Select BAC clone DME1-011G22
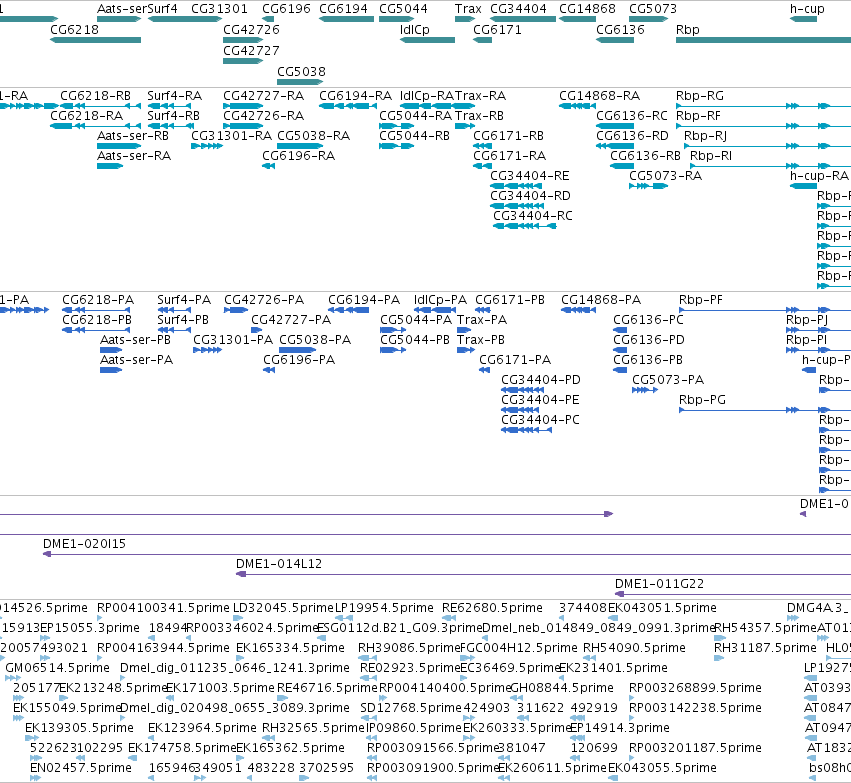This screenshot has width=851, height=783. (733, 594)
